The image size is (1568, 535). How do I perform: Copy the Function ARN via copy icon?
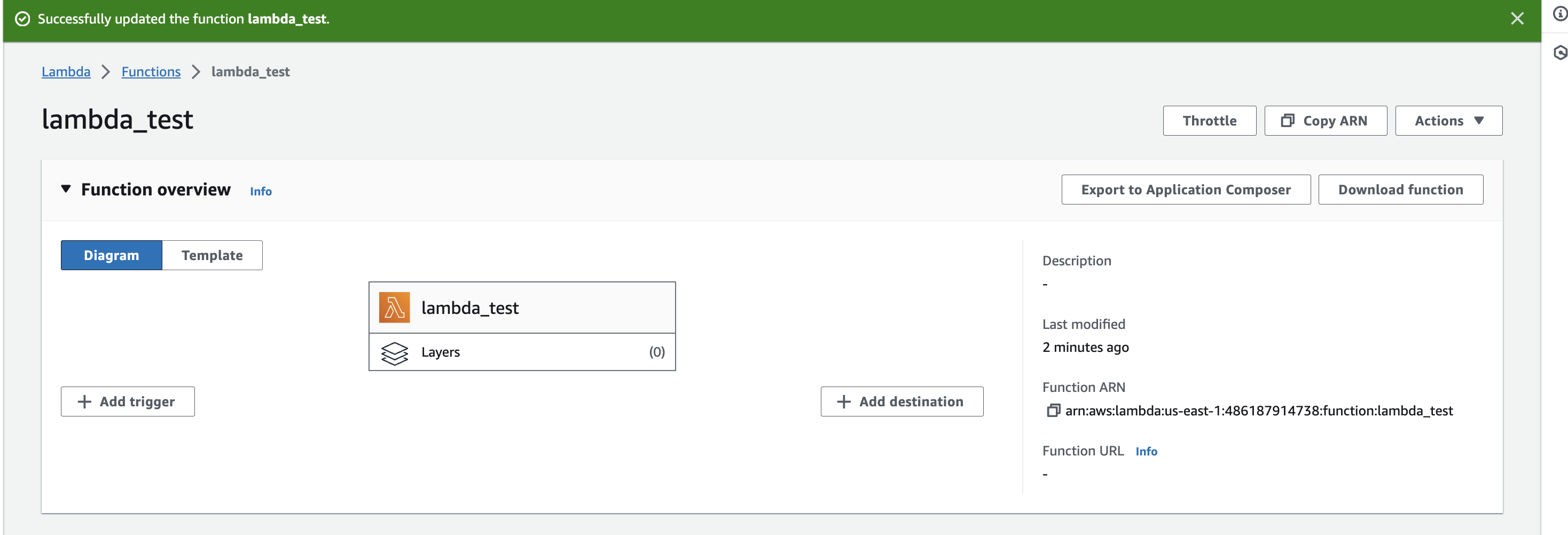coord(1053,411)
